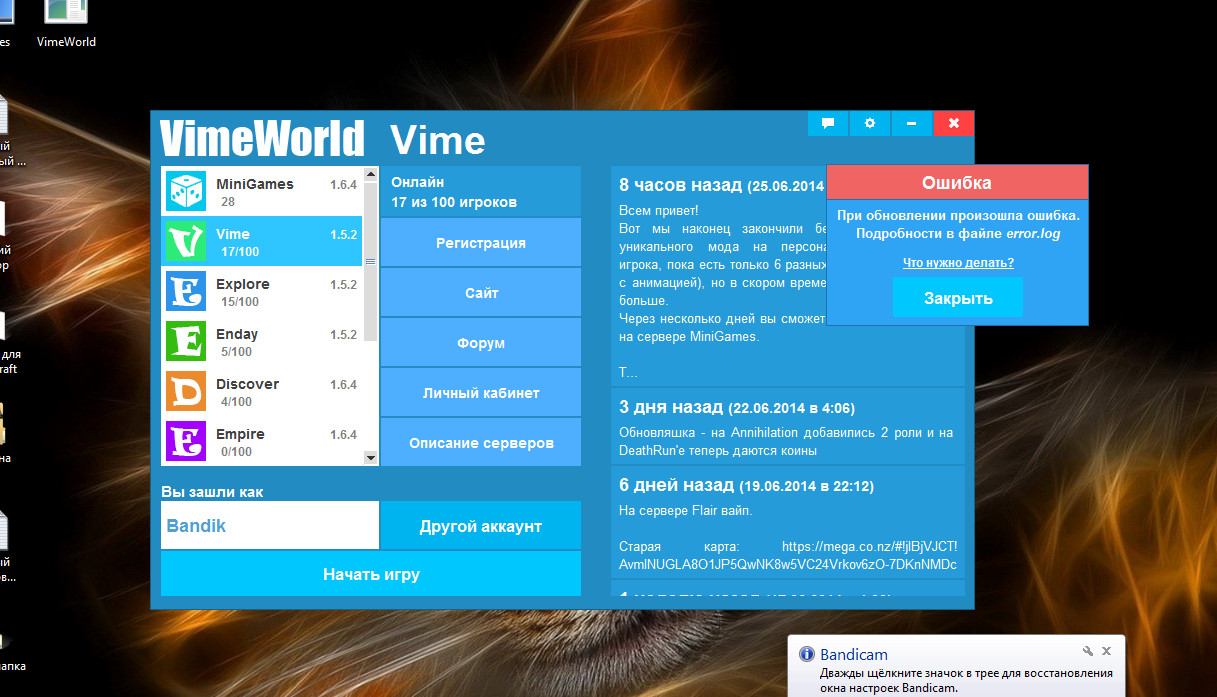
Task: Click the Регистрация button
Action: pyautogui.click(x=481, y=243)
